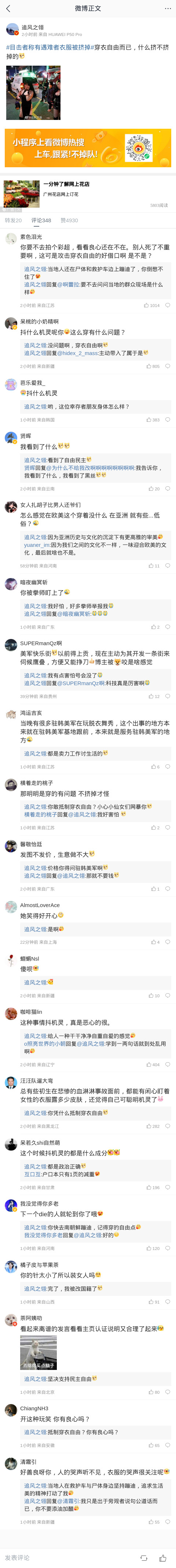Switch to the 转发20 tab
Viewport: 176px width, 1568px height.
click(14, 220)
